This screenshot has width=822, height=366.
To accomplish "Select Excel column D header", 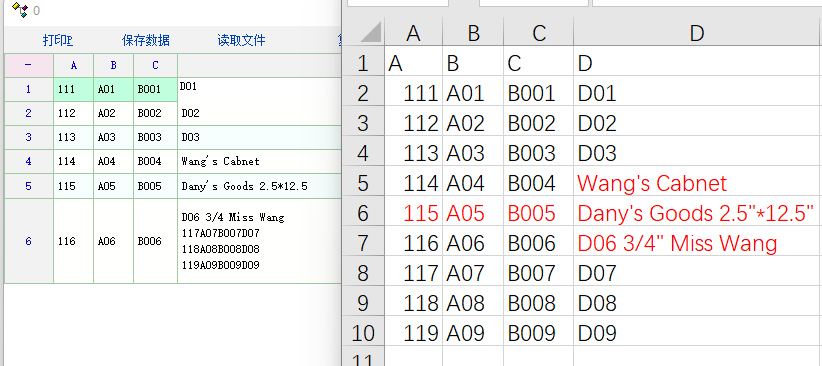I will click(697, 33).
